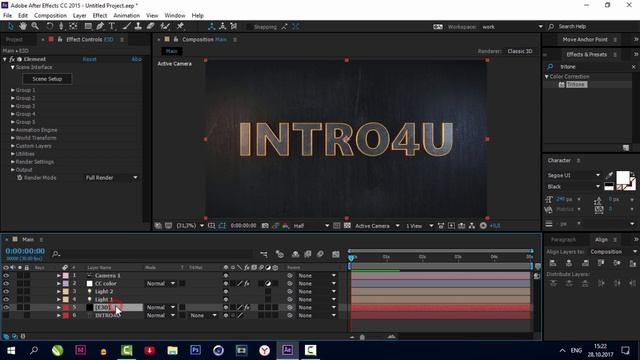The width and height of the screenshot is (640, 360).
Task: Open the Composition menu
Action: (50, 16)
